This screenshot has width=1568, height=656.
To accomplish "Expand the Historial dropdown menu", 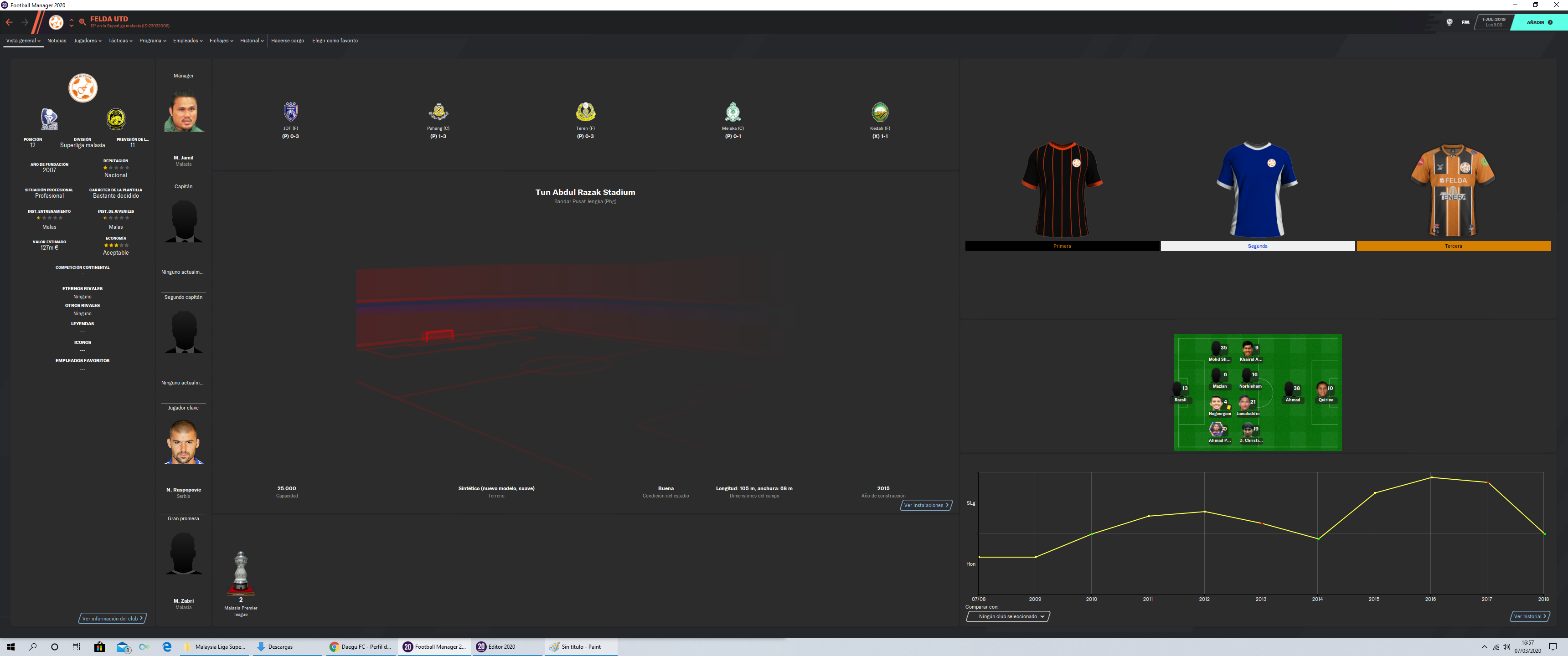I will 252,41.
